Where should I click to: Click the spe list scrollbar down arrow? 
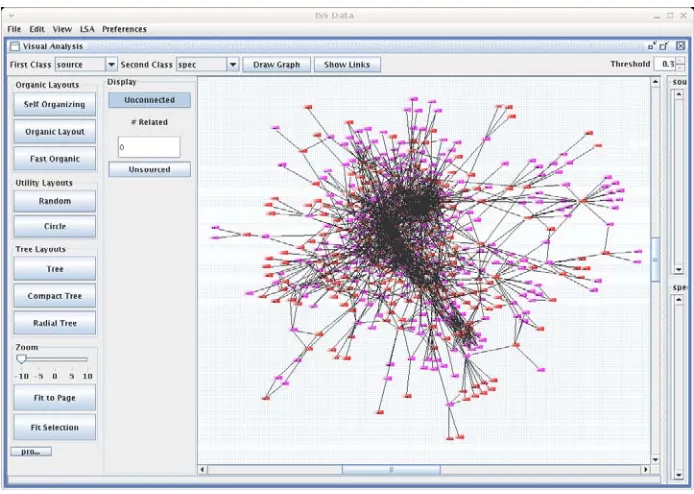click(679, 475)
